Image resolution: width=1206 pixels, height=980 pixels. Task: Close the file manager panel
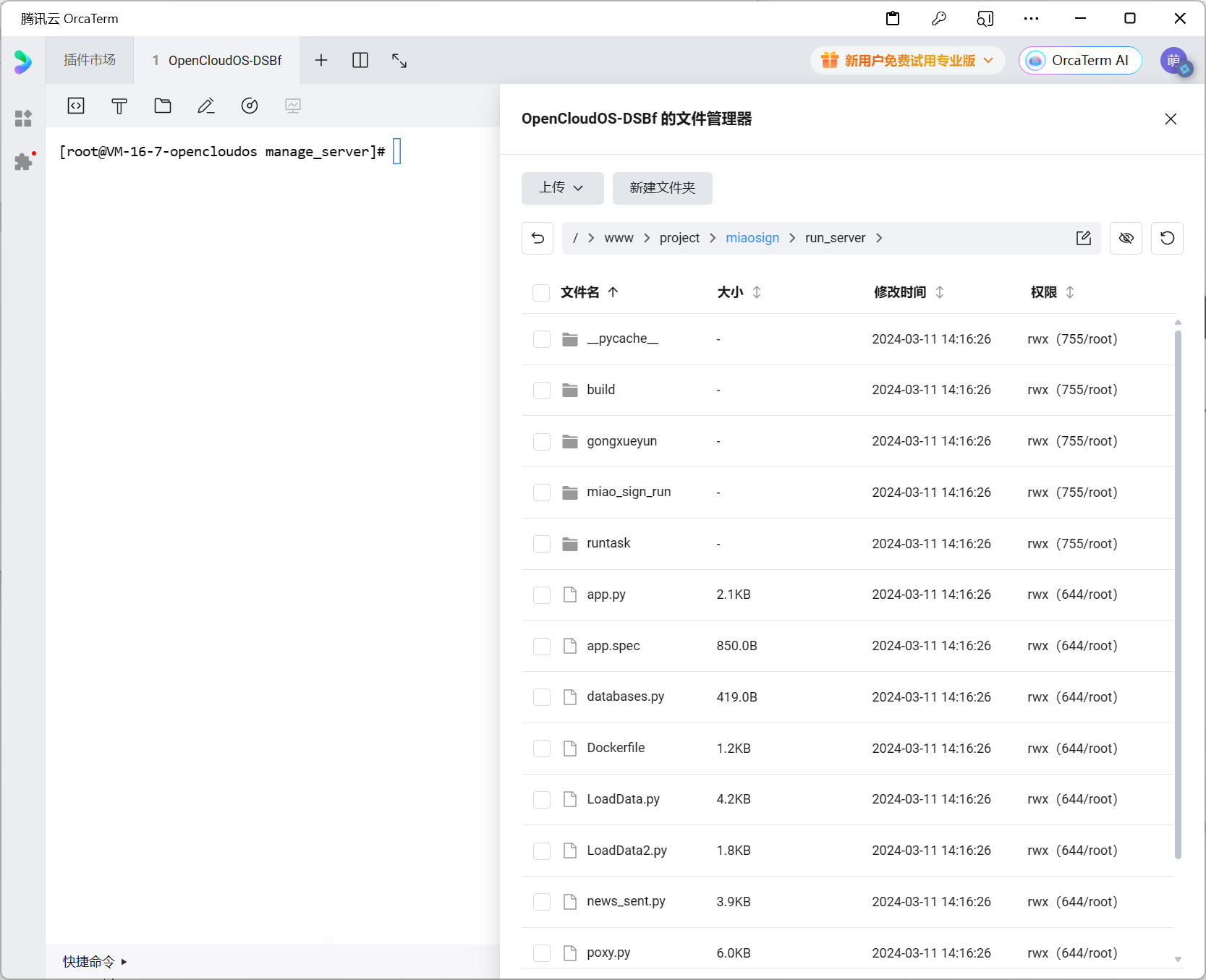1171,119
